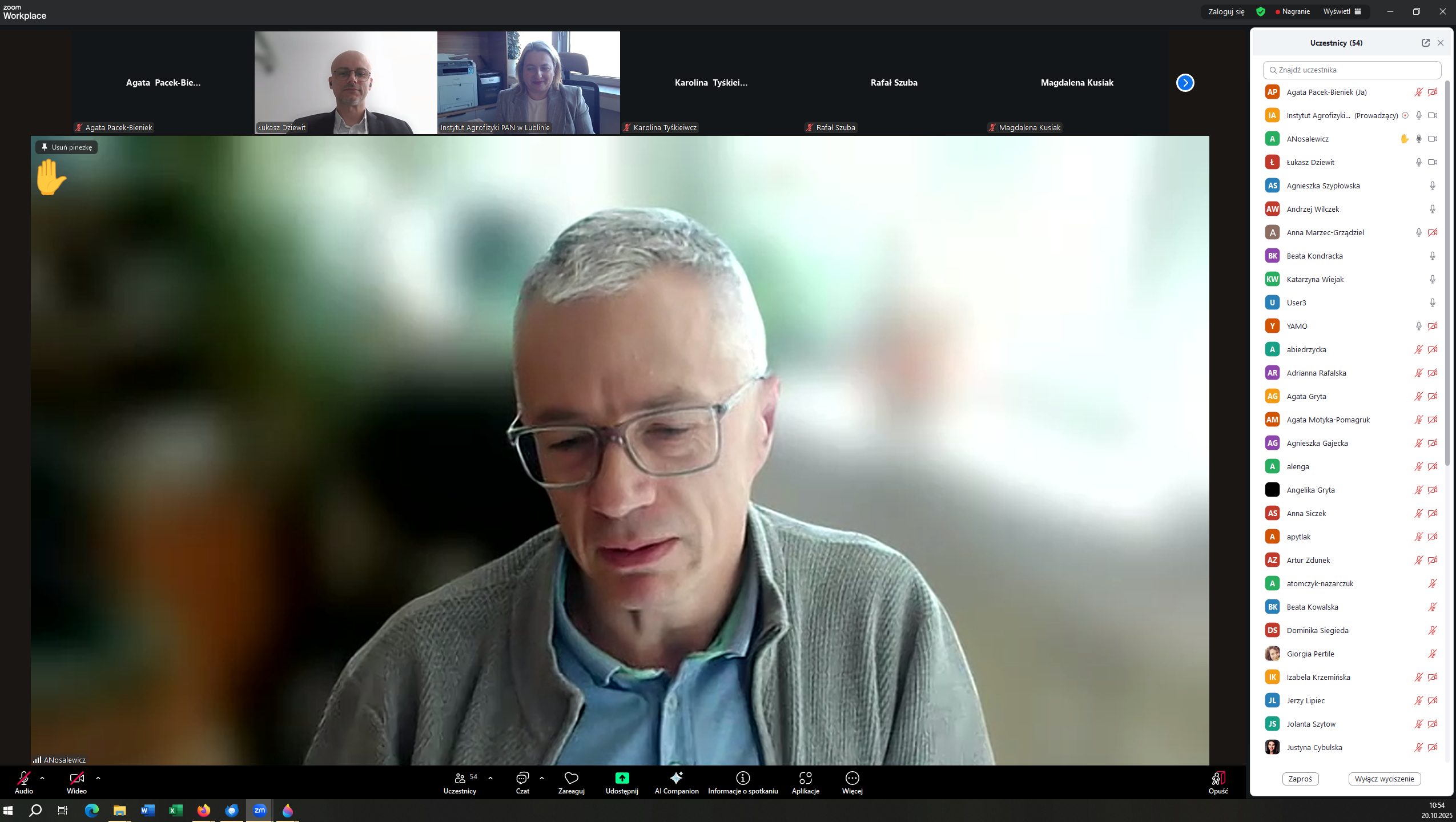The width and height of the screenshot is (1456, 822).
Task: Open the Wyświetl view dropdown
Action: click(x=1344, y=11)
